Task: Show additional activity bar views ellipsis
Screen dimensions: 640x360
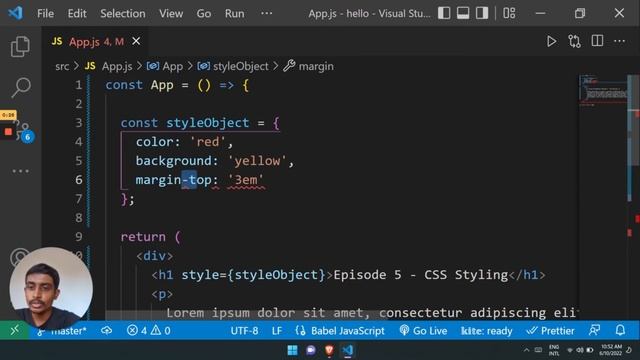Action: coord(20,171)
